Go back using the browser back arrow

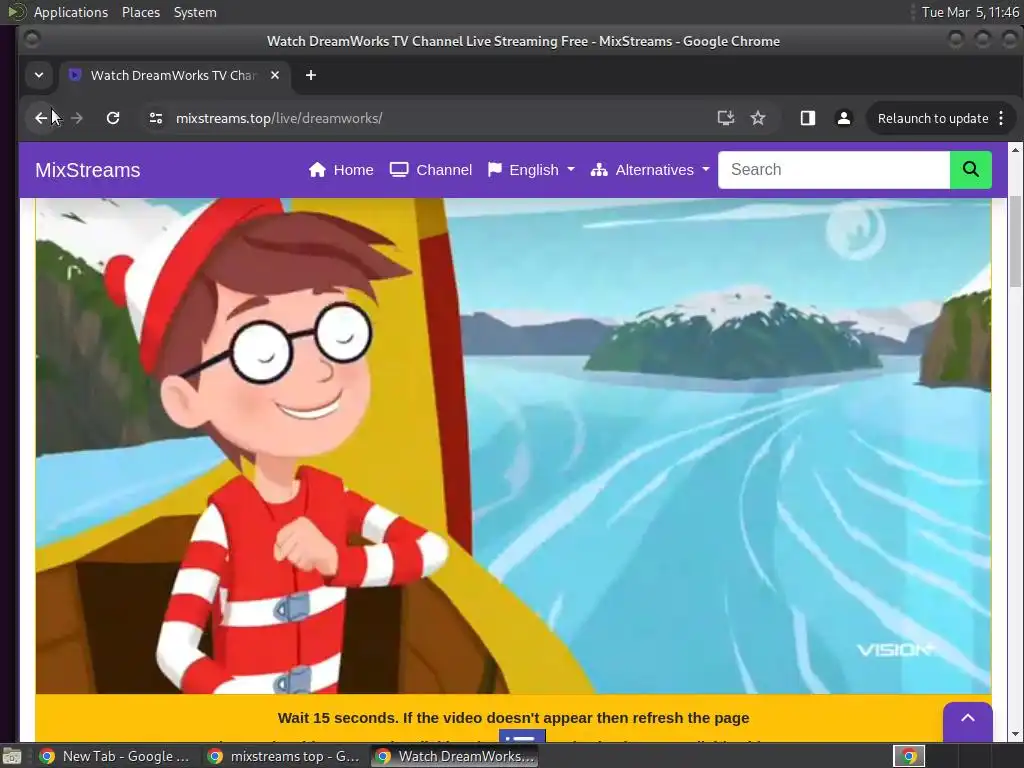click(41, 118)
